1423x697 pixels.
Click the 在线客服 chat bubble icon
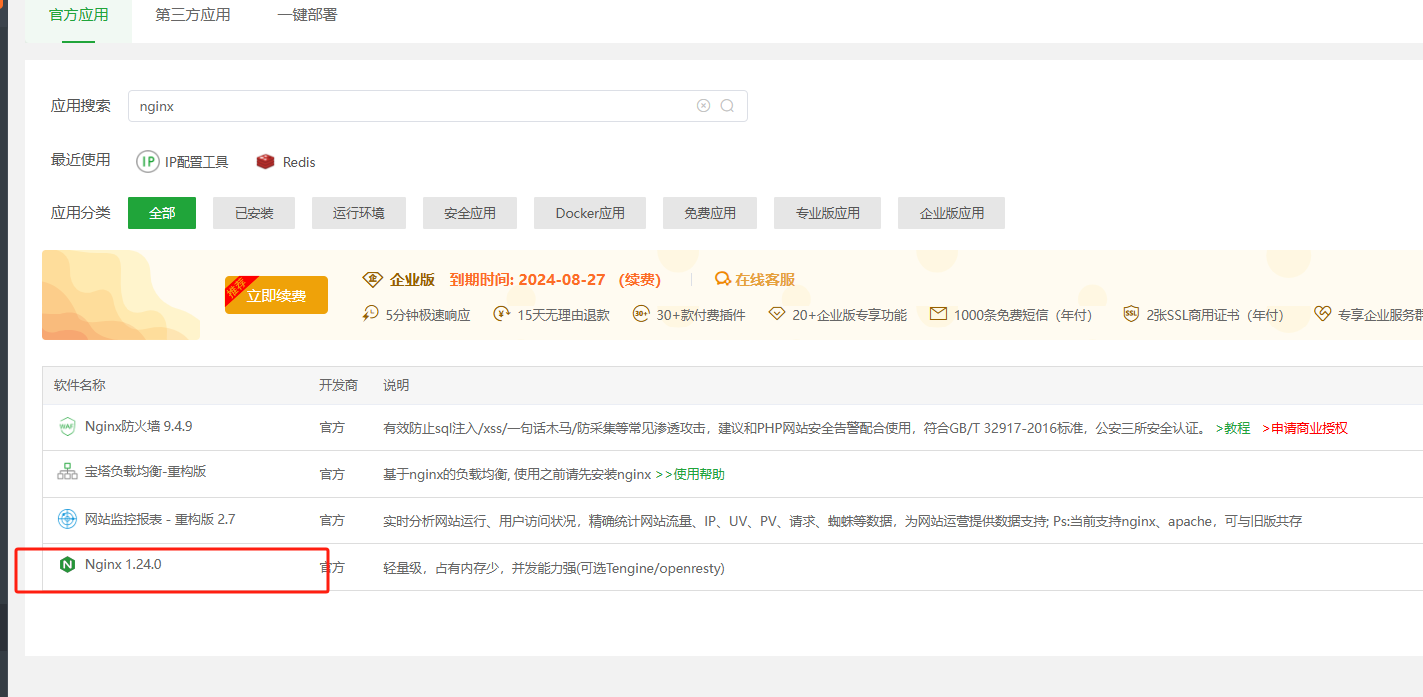pos(723,279)
